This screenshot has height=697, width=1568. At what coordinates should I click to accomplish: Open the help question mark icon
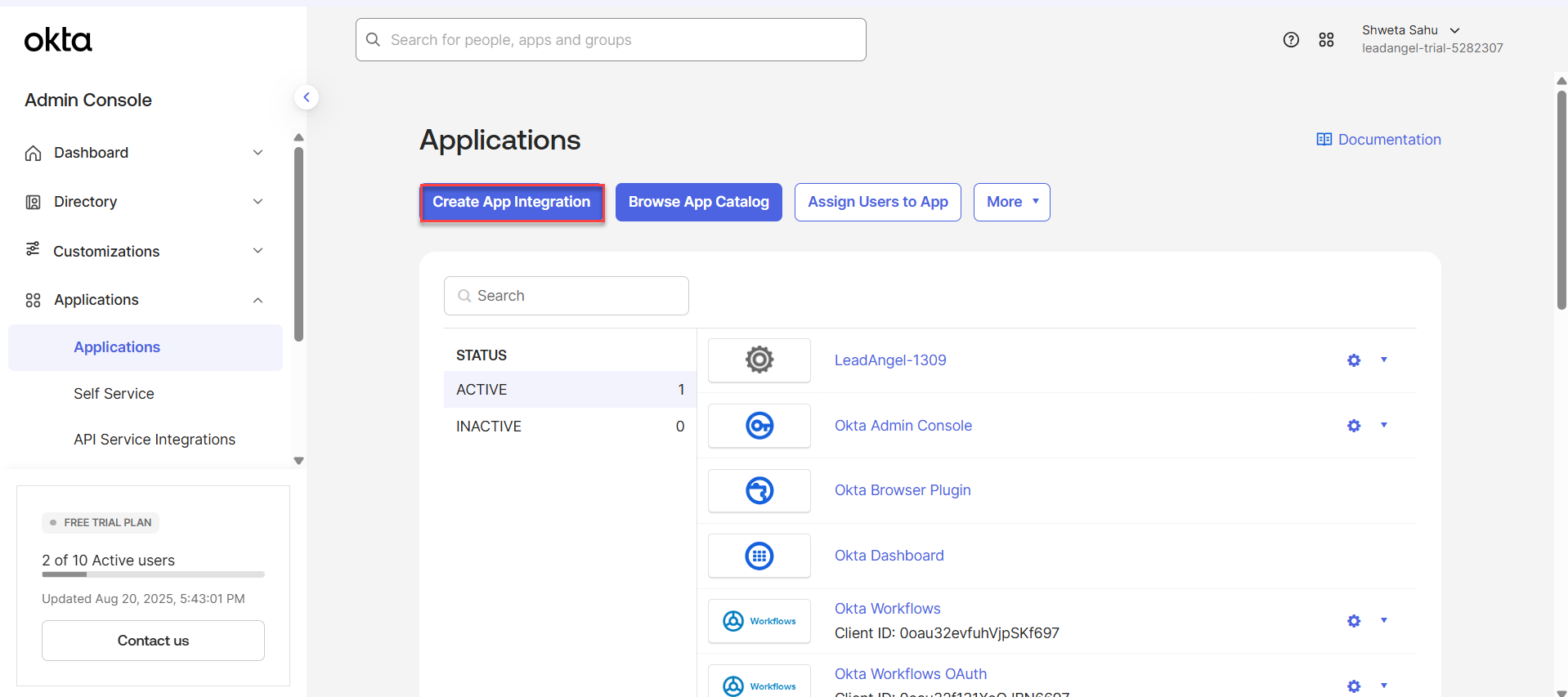pos(1291,39)
